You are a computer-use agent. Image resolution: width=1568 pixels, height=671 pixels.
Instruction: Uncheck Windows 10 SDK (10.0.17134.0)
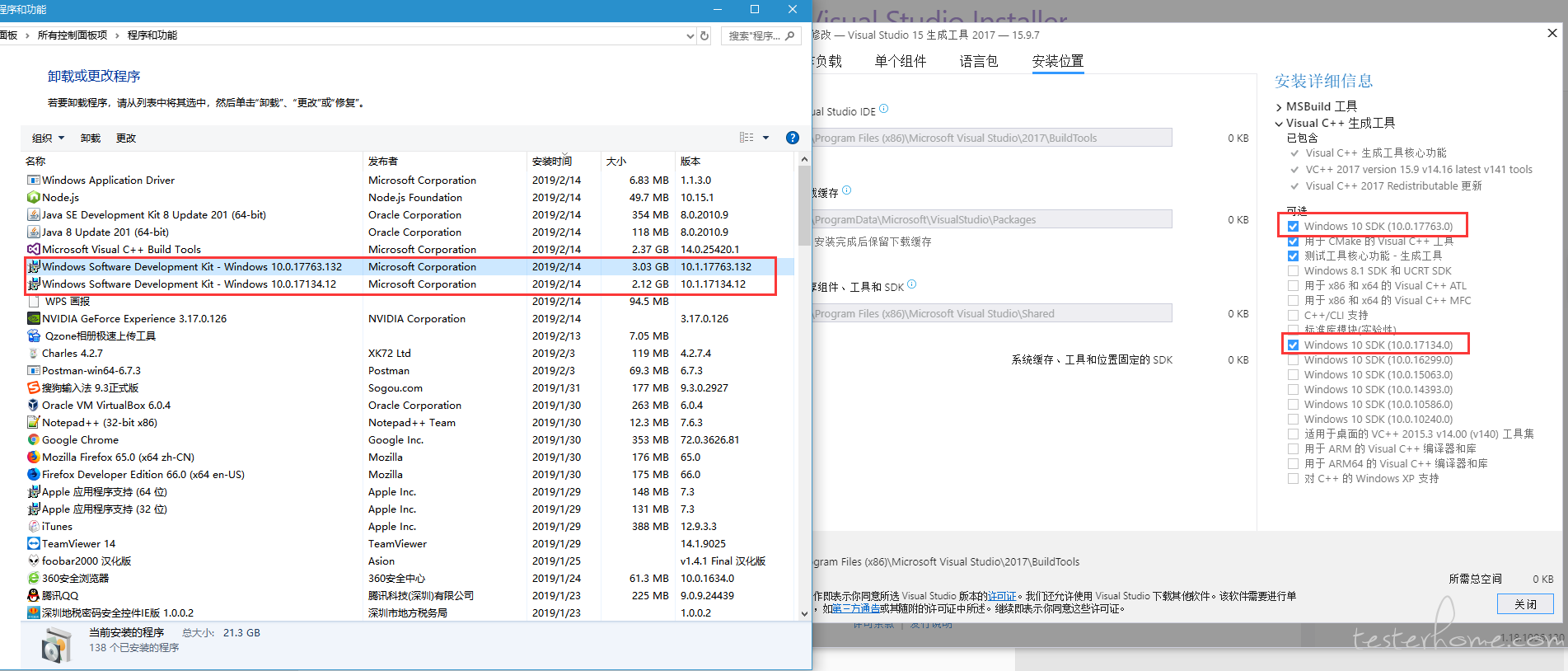point(1294,345)
